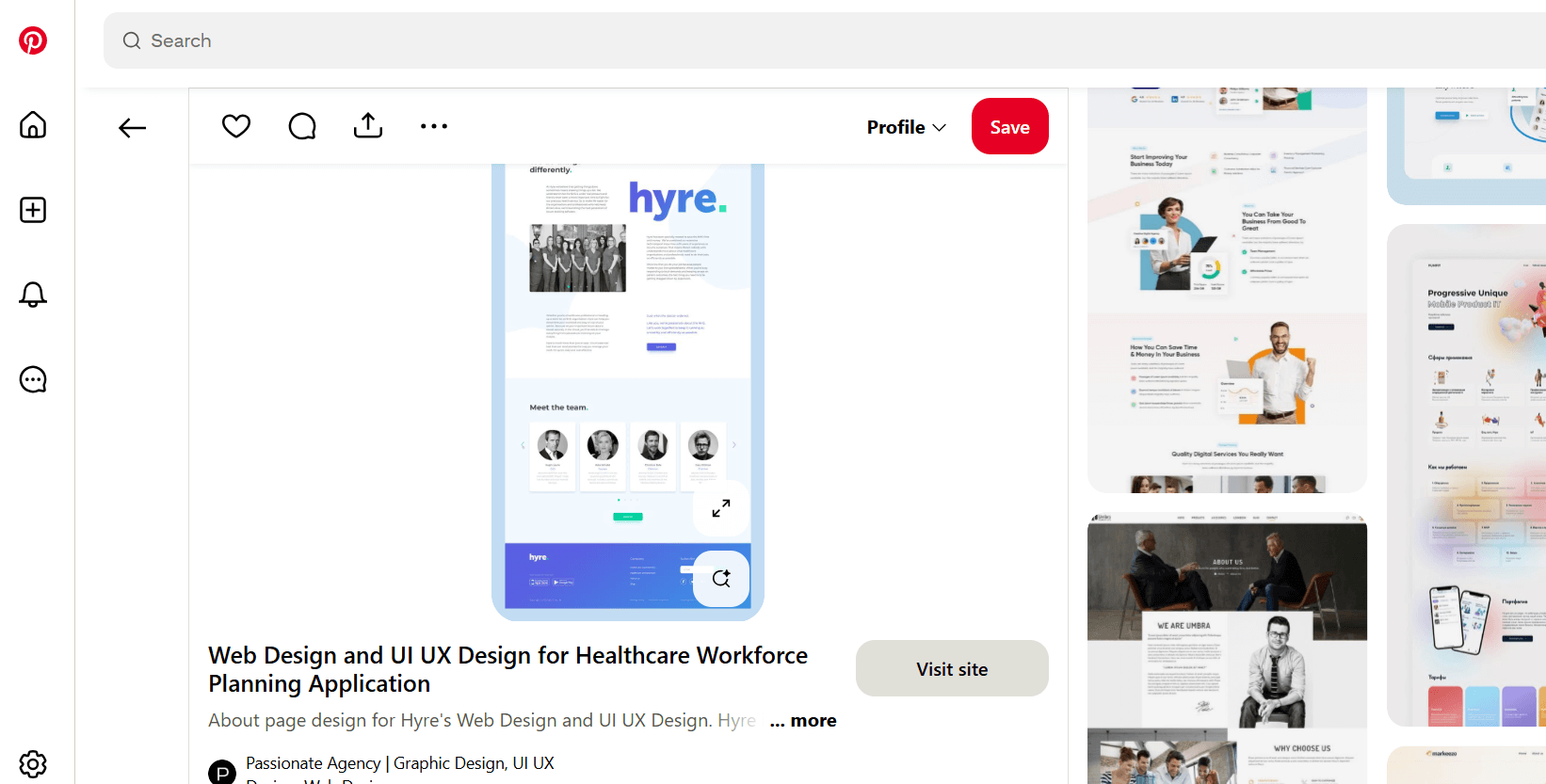Open settings gear in sidebar
The height and width of the screenshot is (784, 1546).
tap(33, 763)
